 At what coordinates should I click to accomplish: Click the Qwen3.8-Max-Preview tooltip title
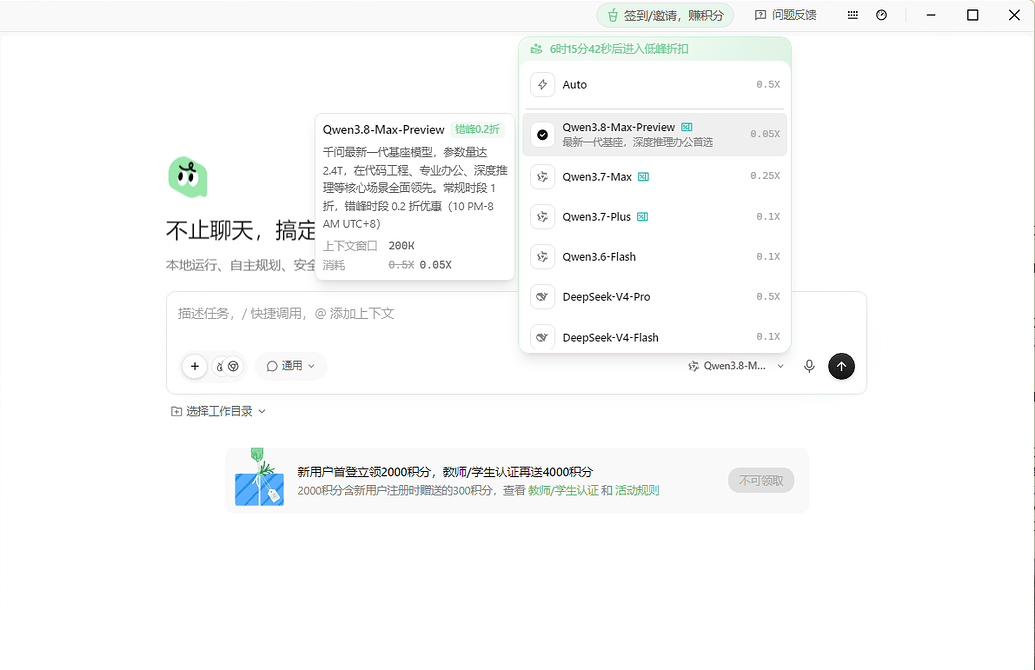pos(384,130)
